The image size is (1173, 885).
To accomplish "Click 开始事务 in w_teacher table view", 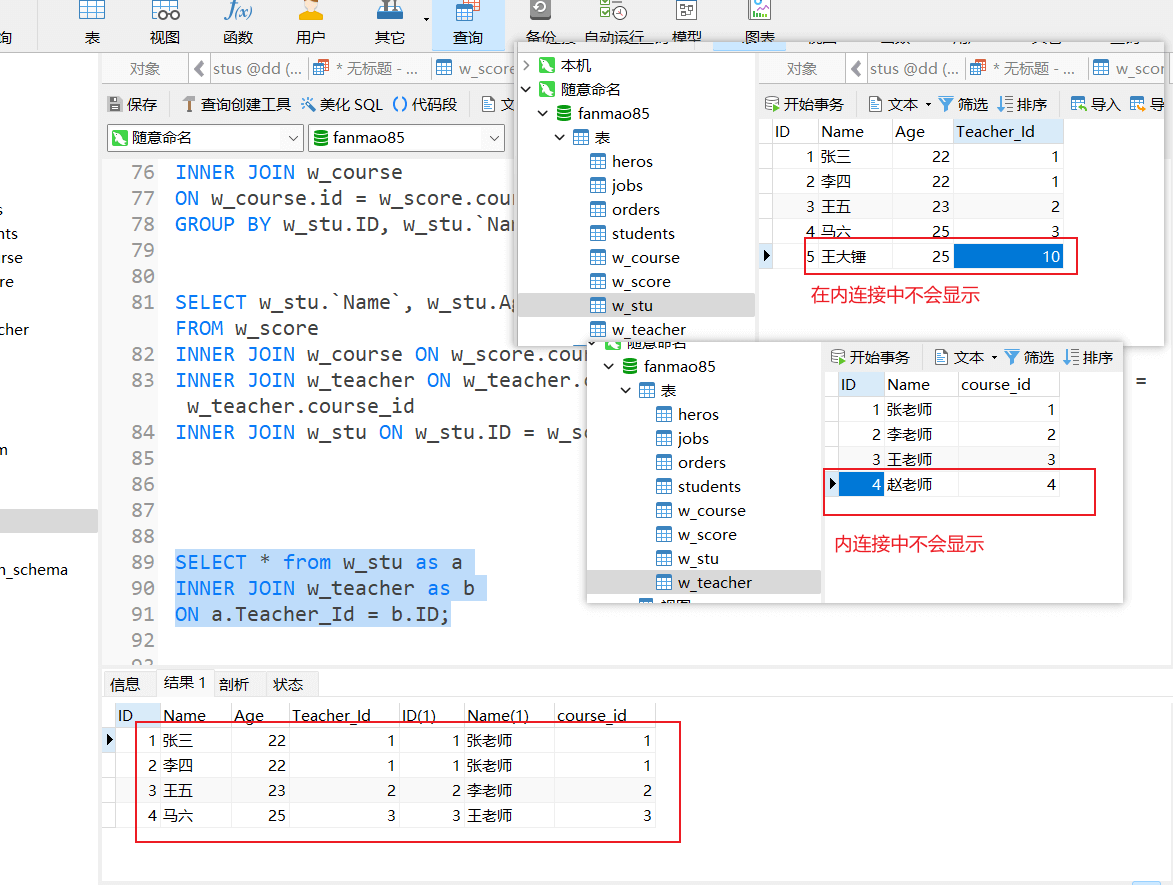I will tap(869, 357).
